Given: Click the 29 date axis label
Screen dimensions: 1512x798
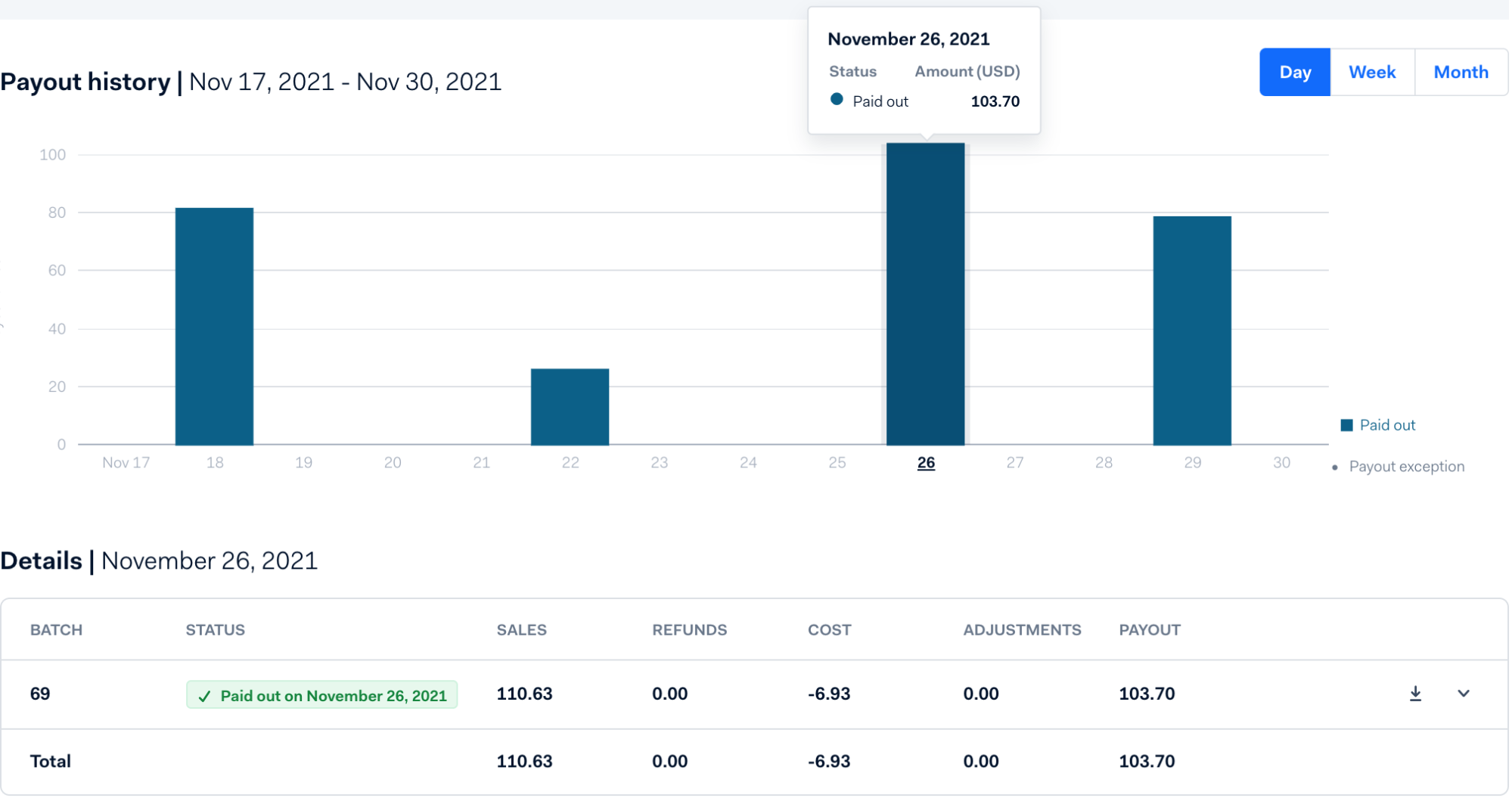Looking at the screenshot, I should click(x=1193, y=463).
